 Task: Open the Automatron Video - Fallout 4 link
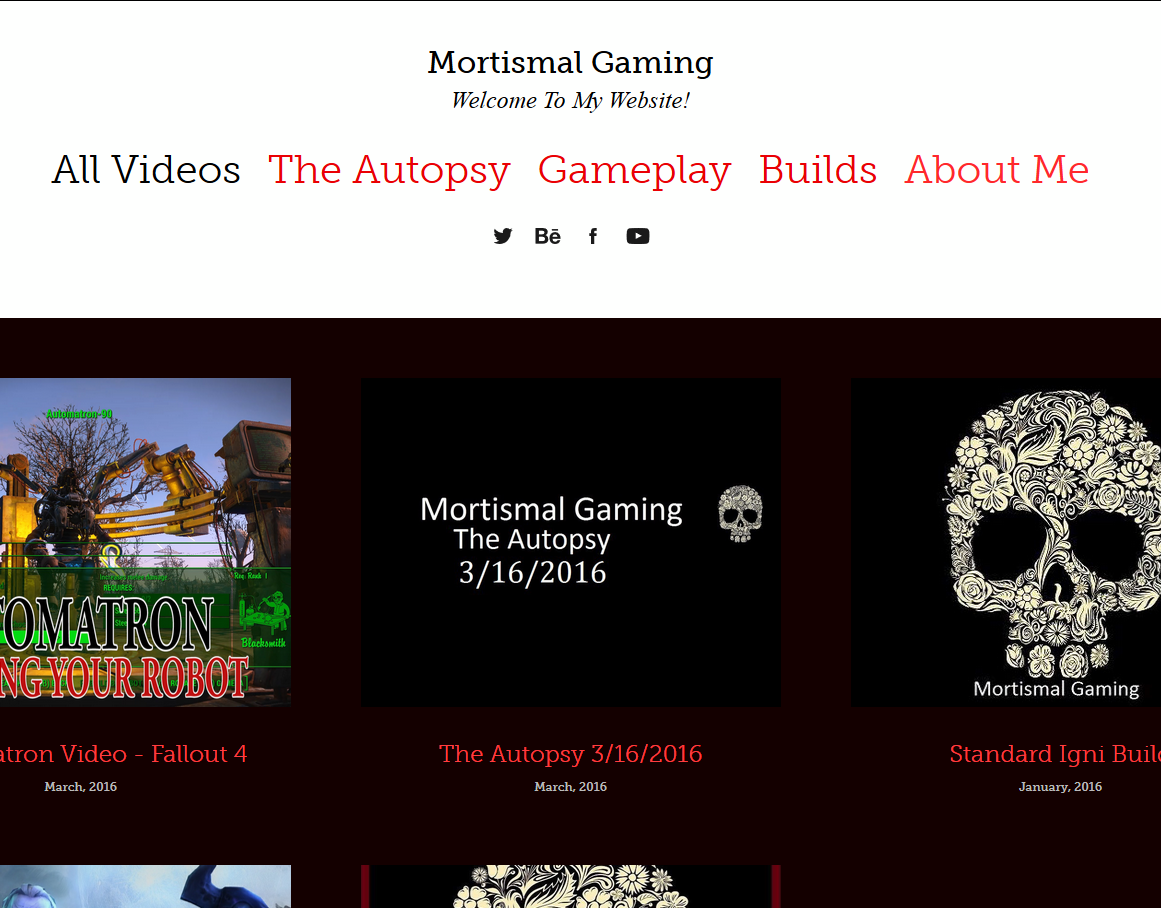coord(124,753)
